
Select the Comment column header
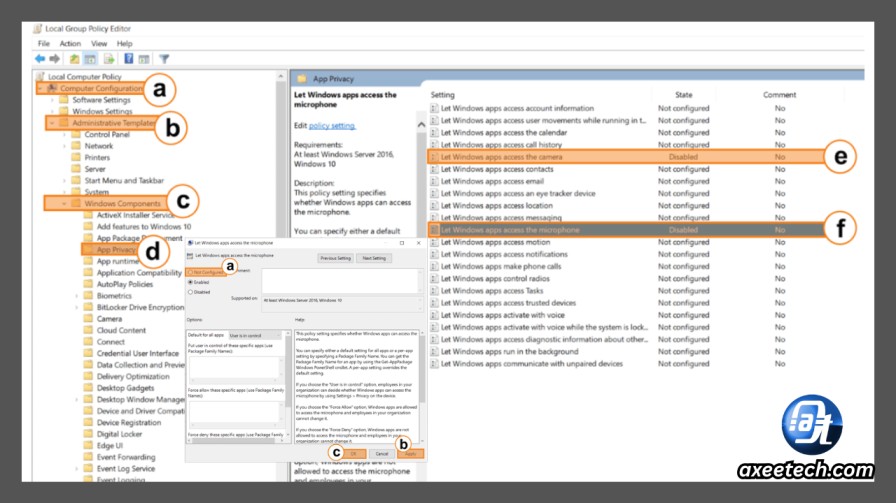coord(779,95)
